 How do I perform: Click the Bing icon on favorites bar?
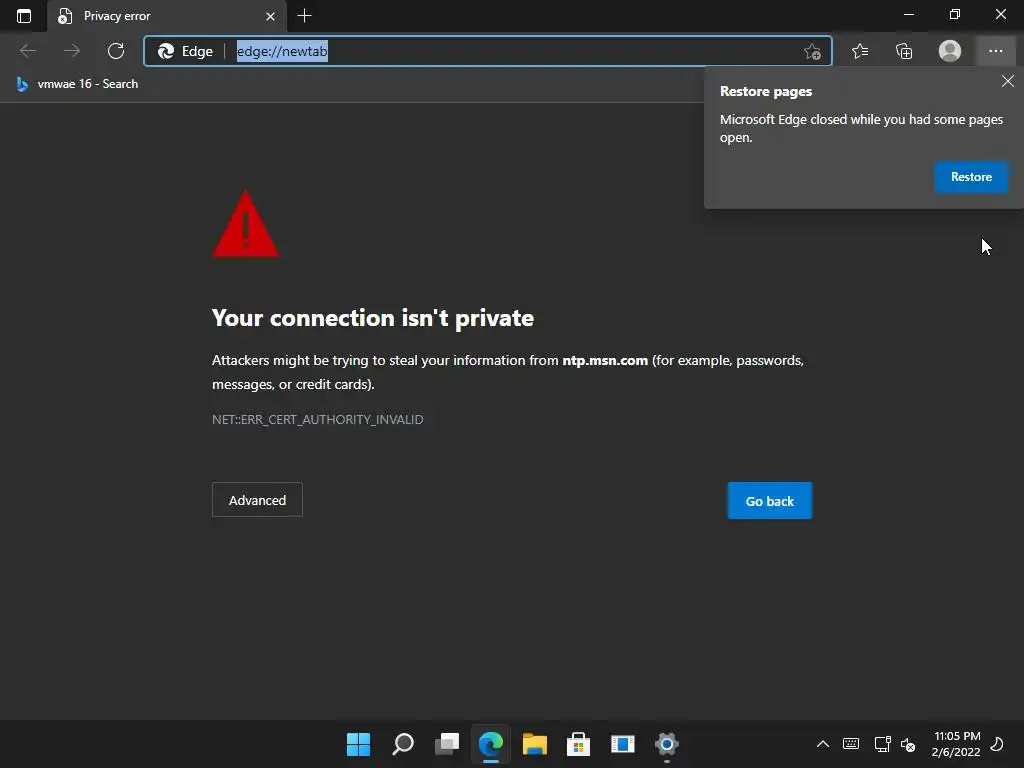(x=22, y=84)
